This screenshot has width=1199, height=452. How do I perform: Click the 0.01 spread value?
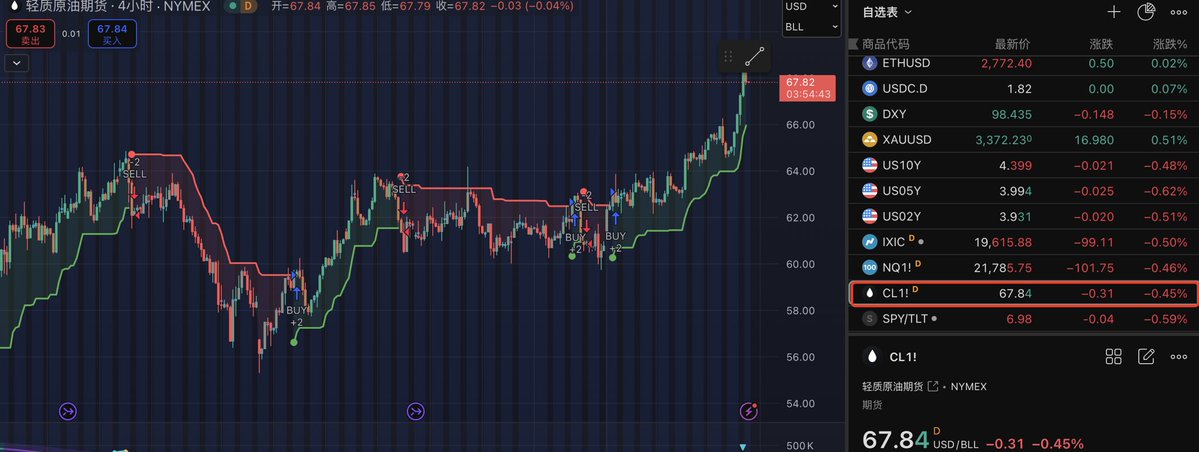click(71, 34)
